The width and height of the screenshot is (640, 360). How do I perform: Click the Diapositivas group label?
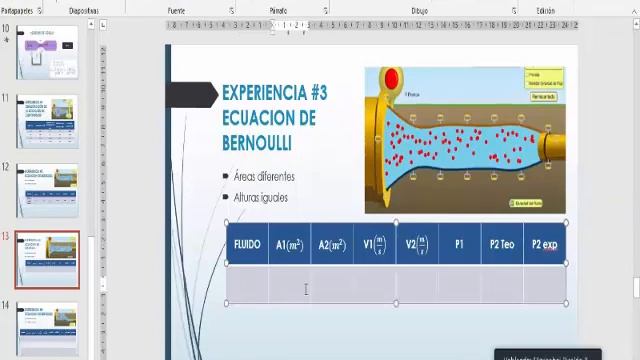84,11
